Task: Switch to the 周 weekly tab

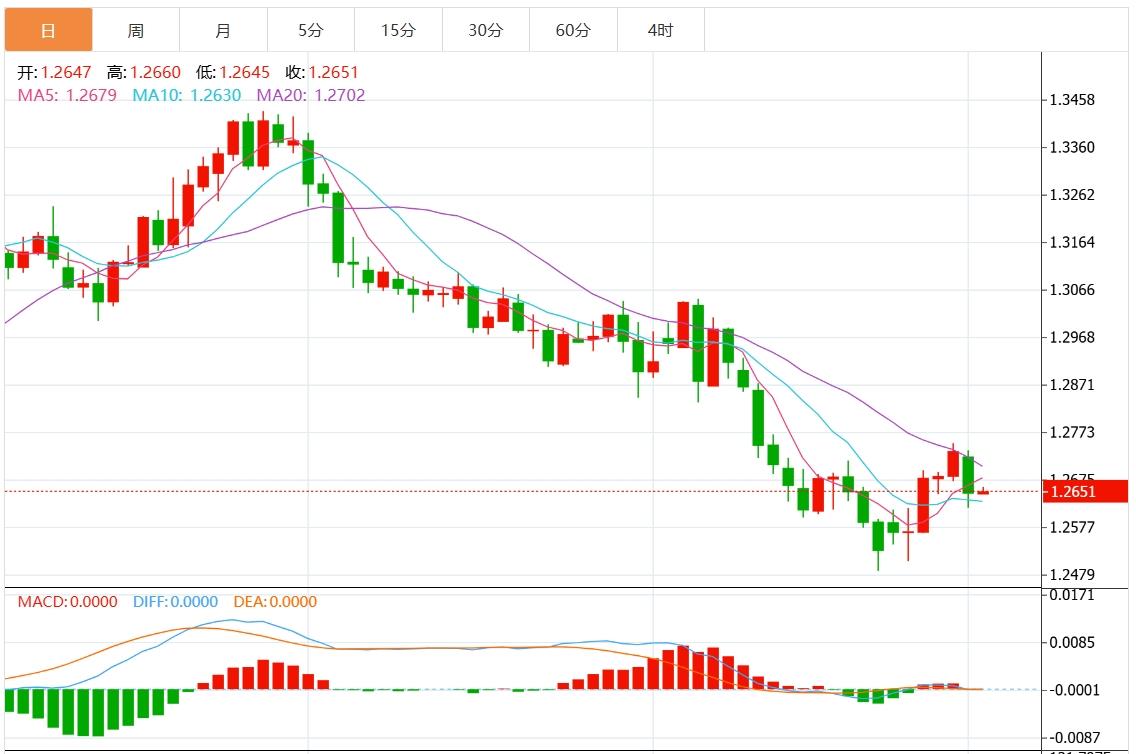Action: coord(136,30)
